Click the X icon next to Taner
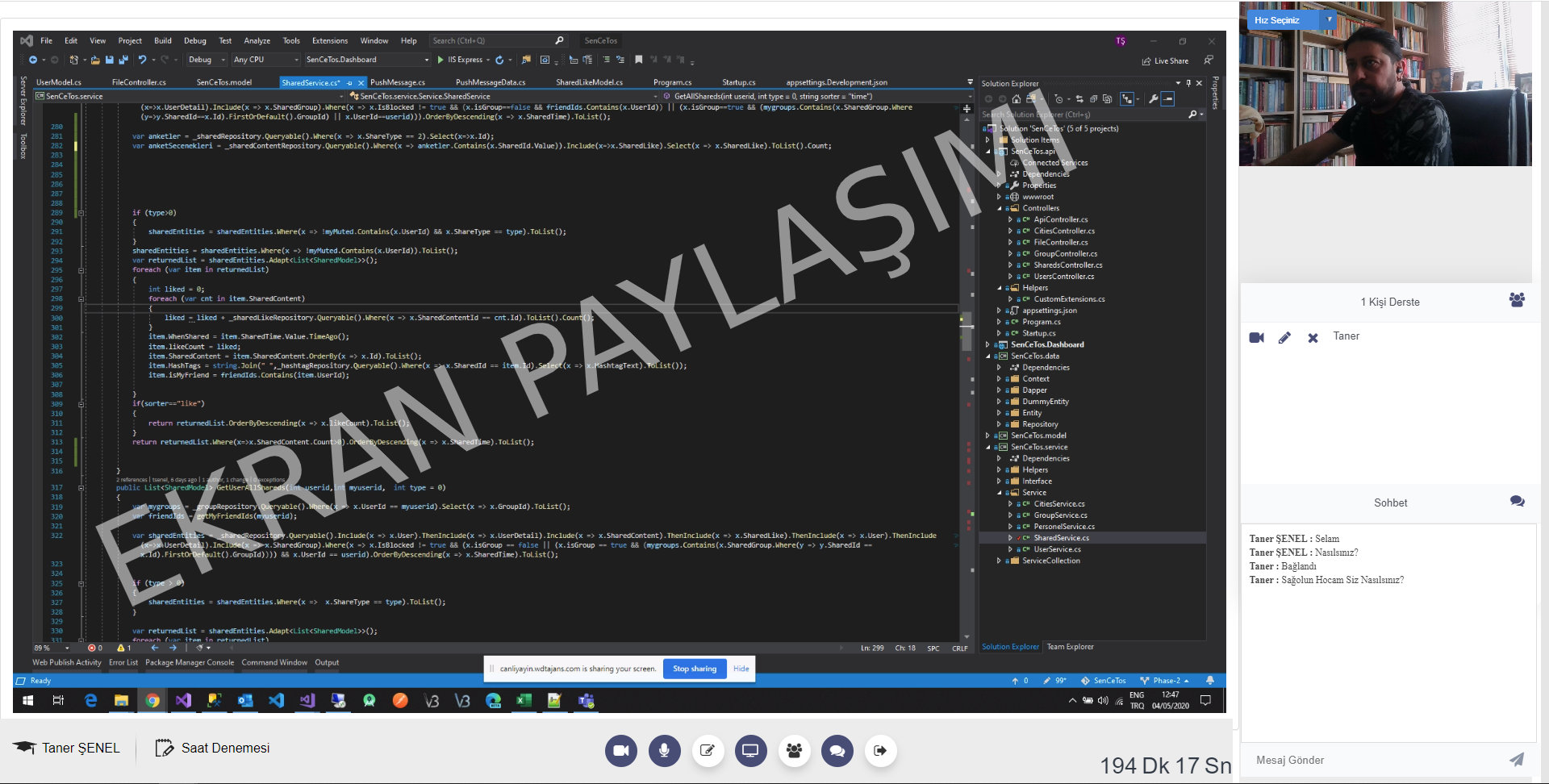The height and width of the screenshot is (784, 1549). (1313, 338)
